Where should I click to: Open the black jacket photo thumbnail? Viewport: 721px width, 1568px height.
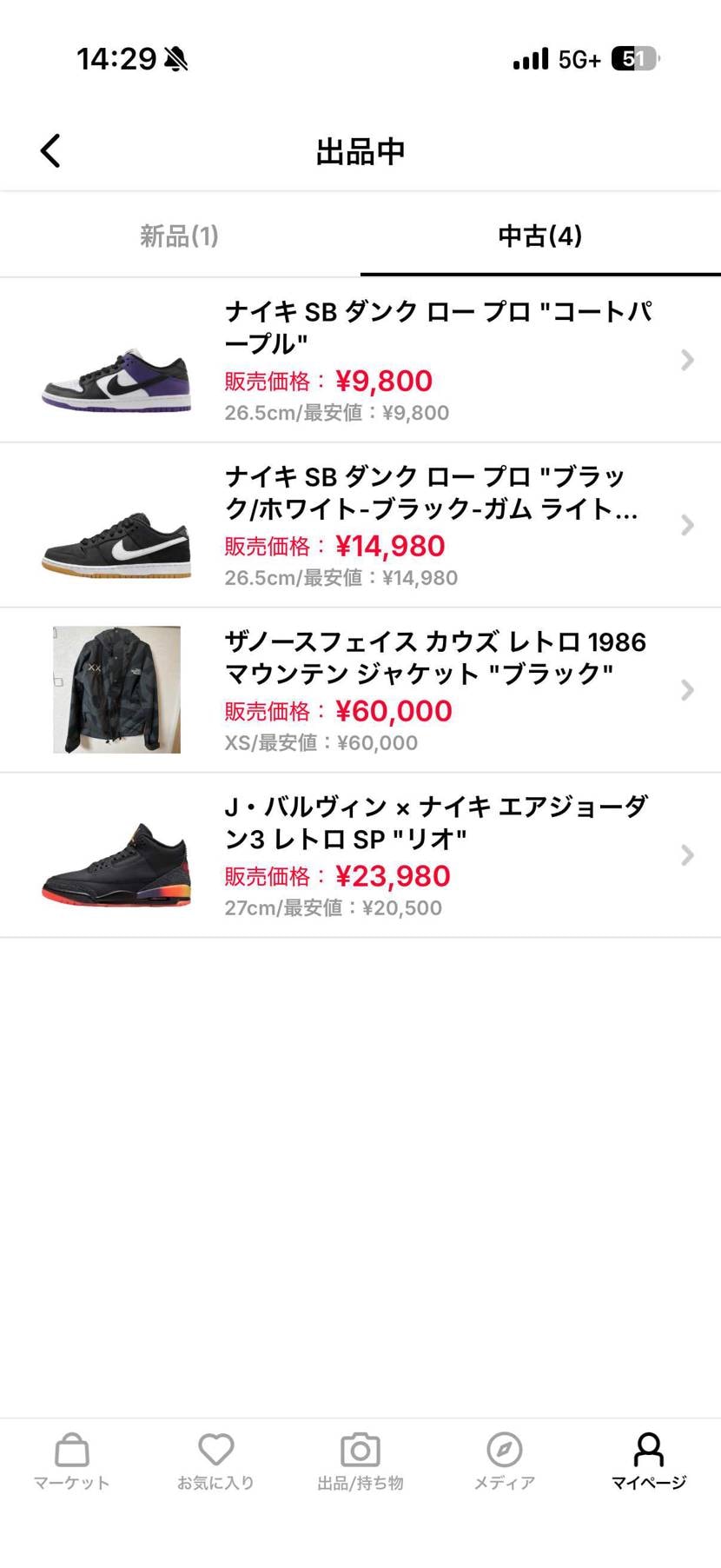pyautogui.click(x=116, y=689)
